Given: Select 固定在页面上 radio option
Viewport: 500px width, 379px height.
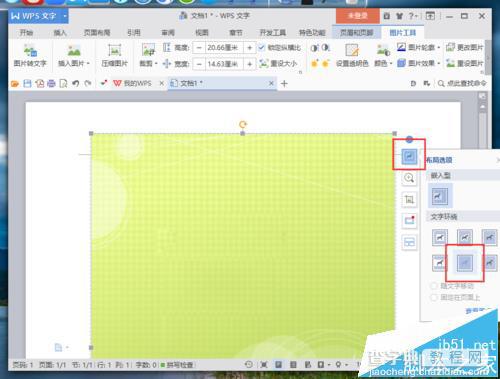Looking at the screenshot, I should tap(434, 297).
